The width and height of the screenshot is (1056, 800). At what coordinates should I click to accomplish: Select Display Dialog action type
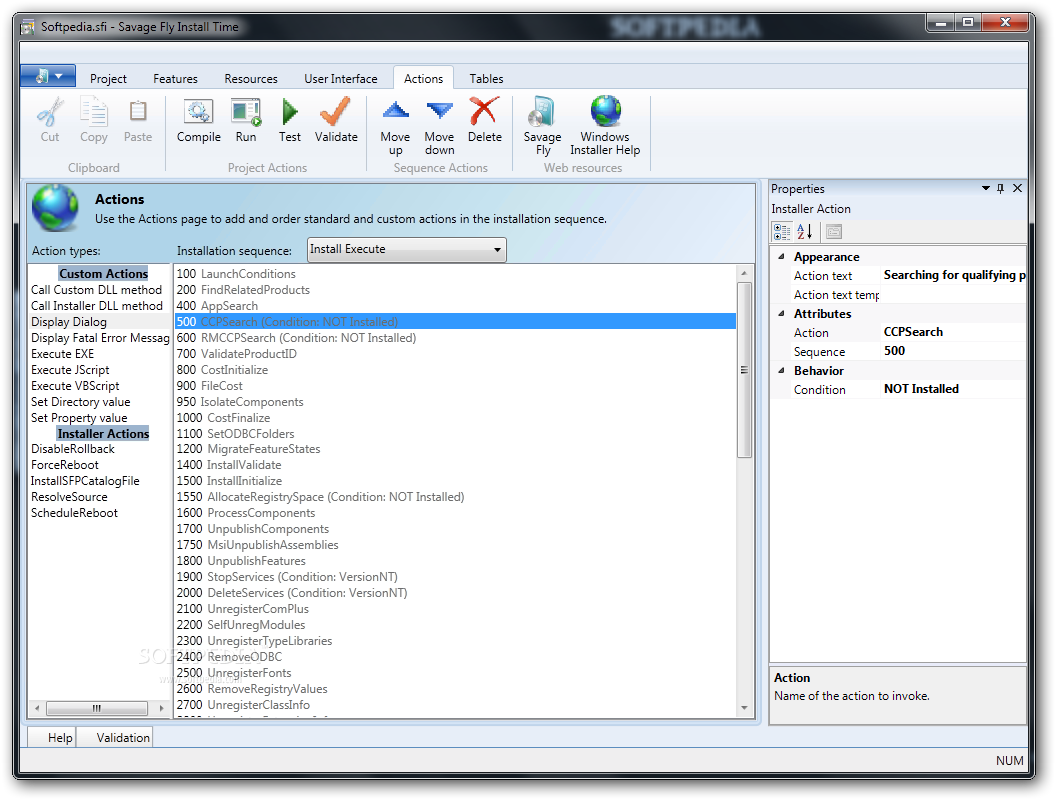[x=69, y=322]
